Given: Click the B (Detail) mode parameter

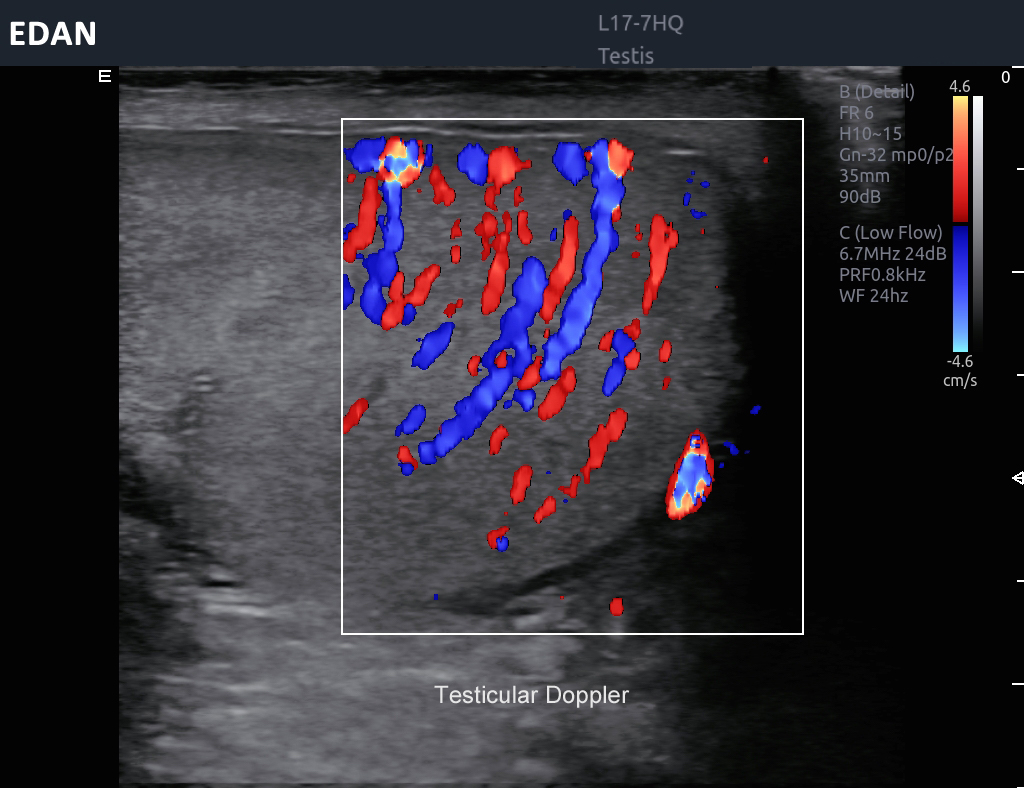Looking at the screenshot, I should coord(877,92).
